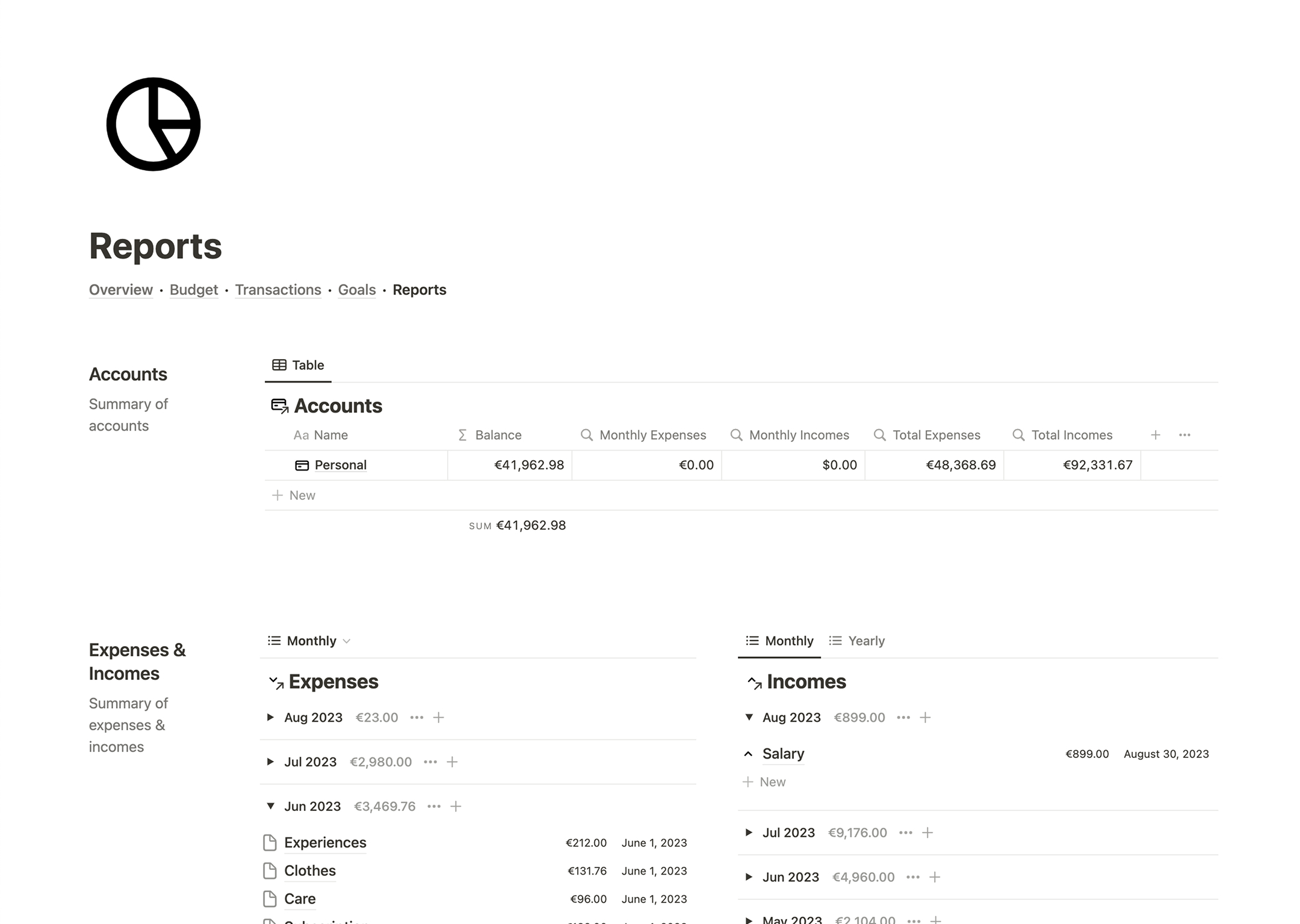Open options for Jun 2023 incomes group
The image size is (1300, 924).
[913, 877]
